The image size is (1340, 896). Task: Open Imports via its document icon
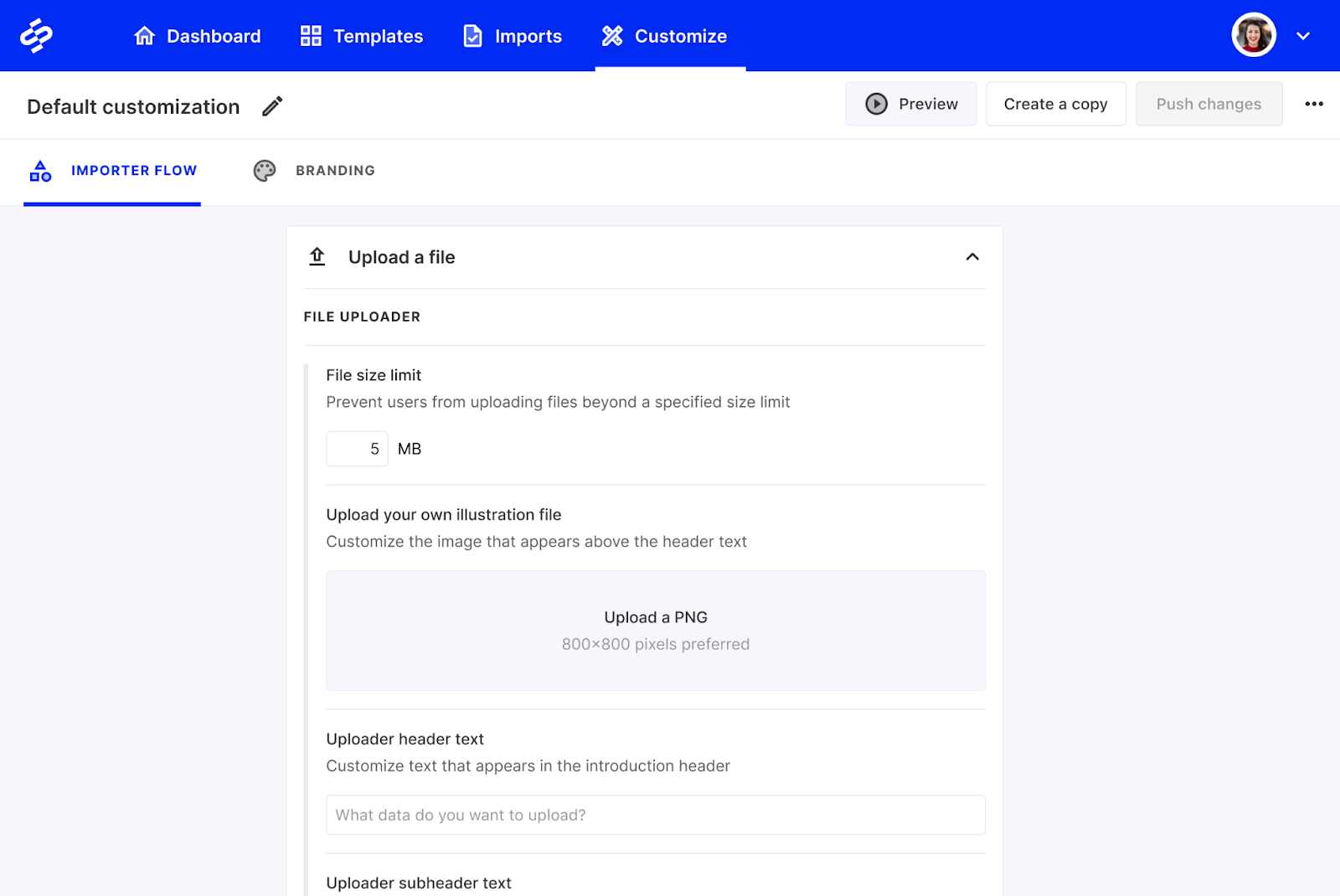(x=472, y=35)
